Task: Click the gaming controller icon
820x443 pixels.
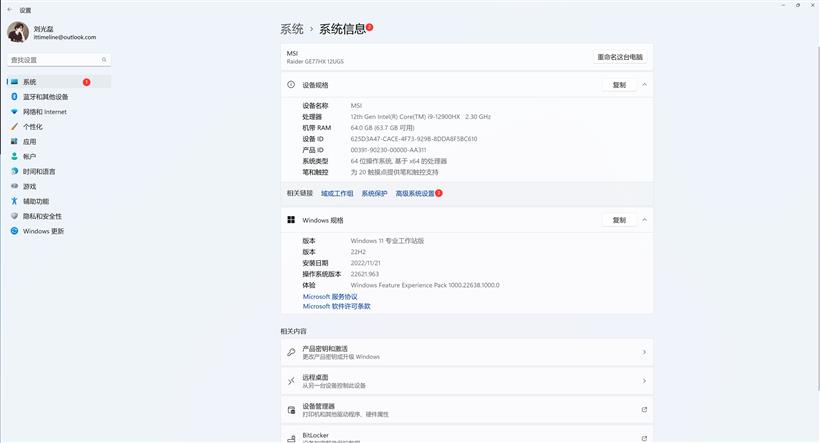Action: (x=14, y=186)
